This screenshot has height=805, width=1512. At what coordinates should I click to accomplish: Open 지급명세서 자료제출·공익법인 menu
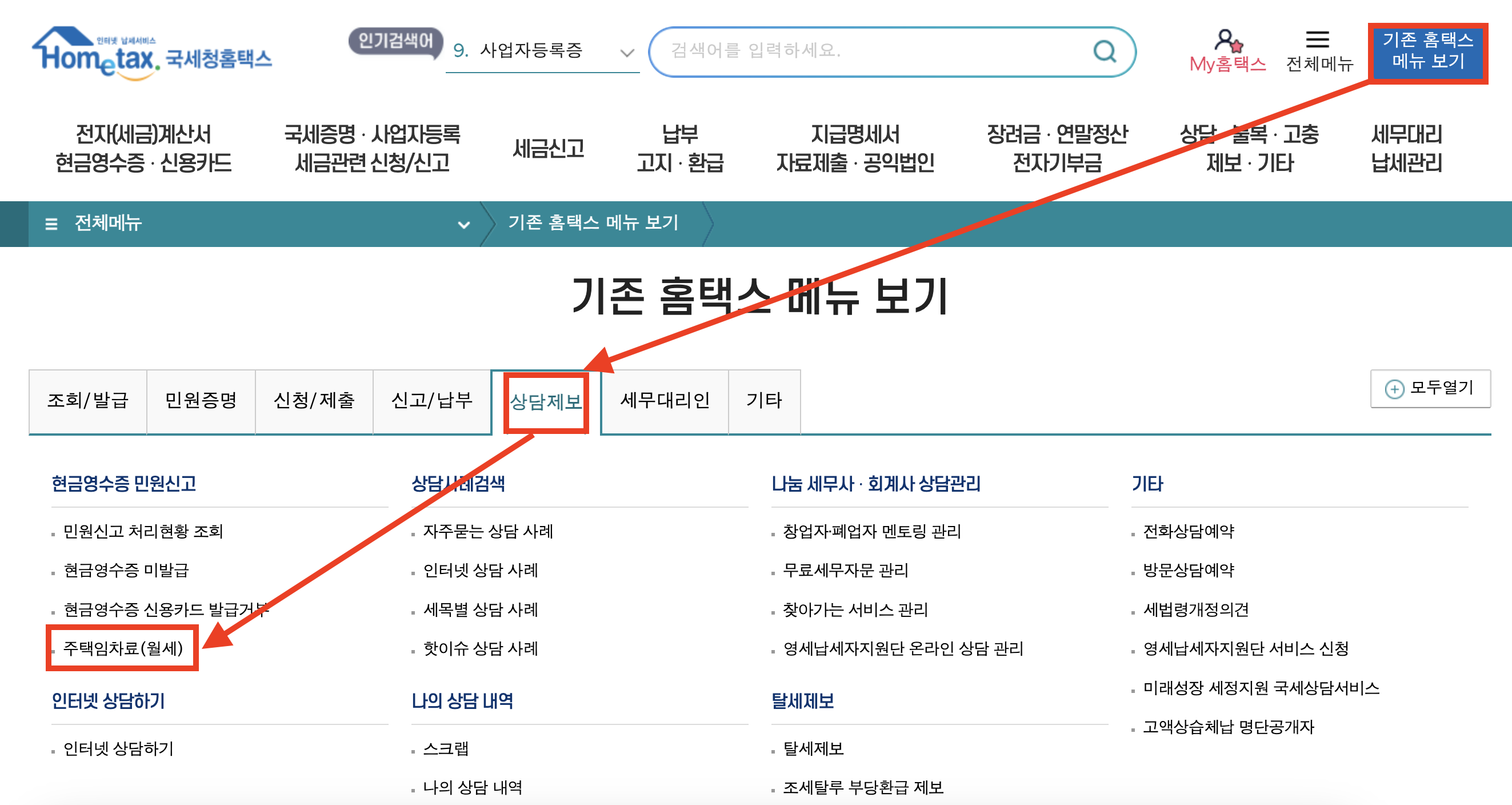point(855,148)
